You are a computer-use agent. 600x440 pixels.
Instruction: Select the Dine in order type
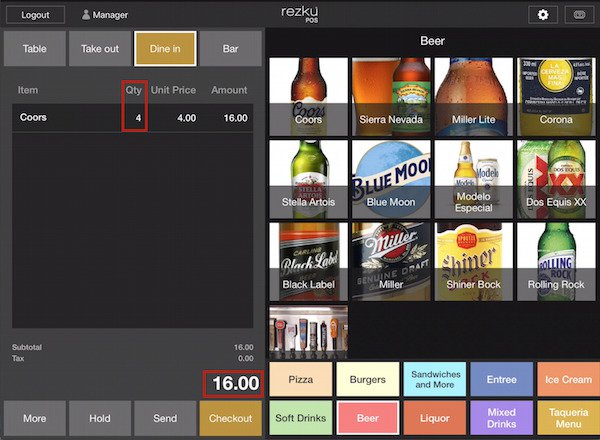pos(165,49)
